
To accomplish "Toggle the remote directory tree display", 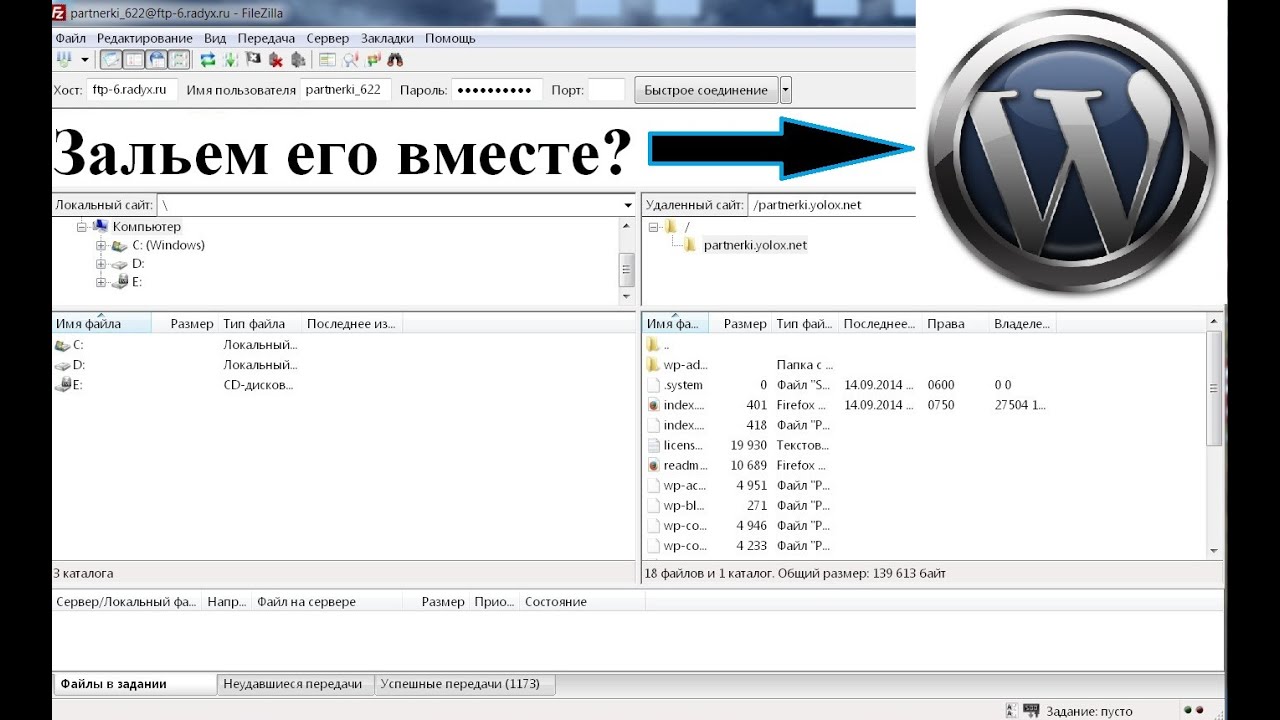I will coord(157,60).
